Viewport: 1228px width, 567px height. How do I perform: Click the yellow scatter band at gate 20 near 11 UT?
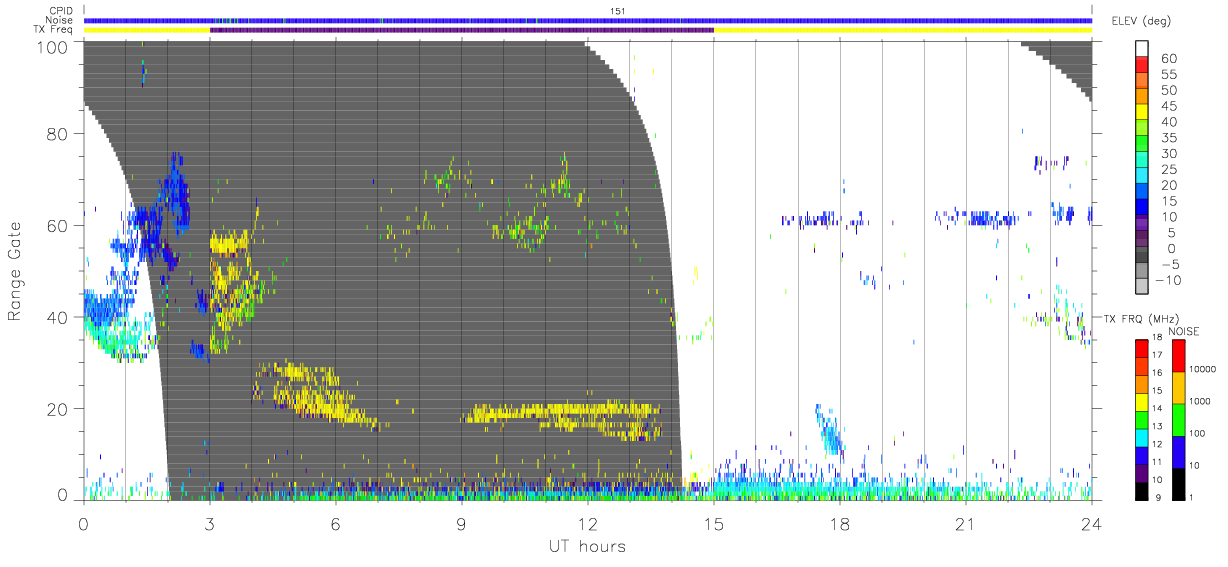click(x=563, y=410)
